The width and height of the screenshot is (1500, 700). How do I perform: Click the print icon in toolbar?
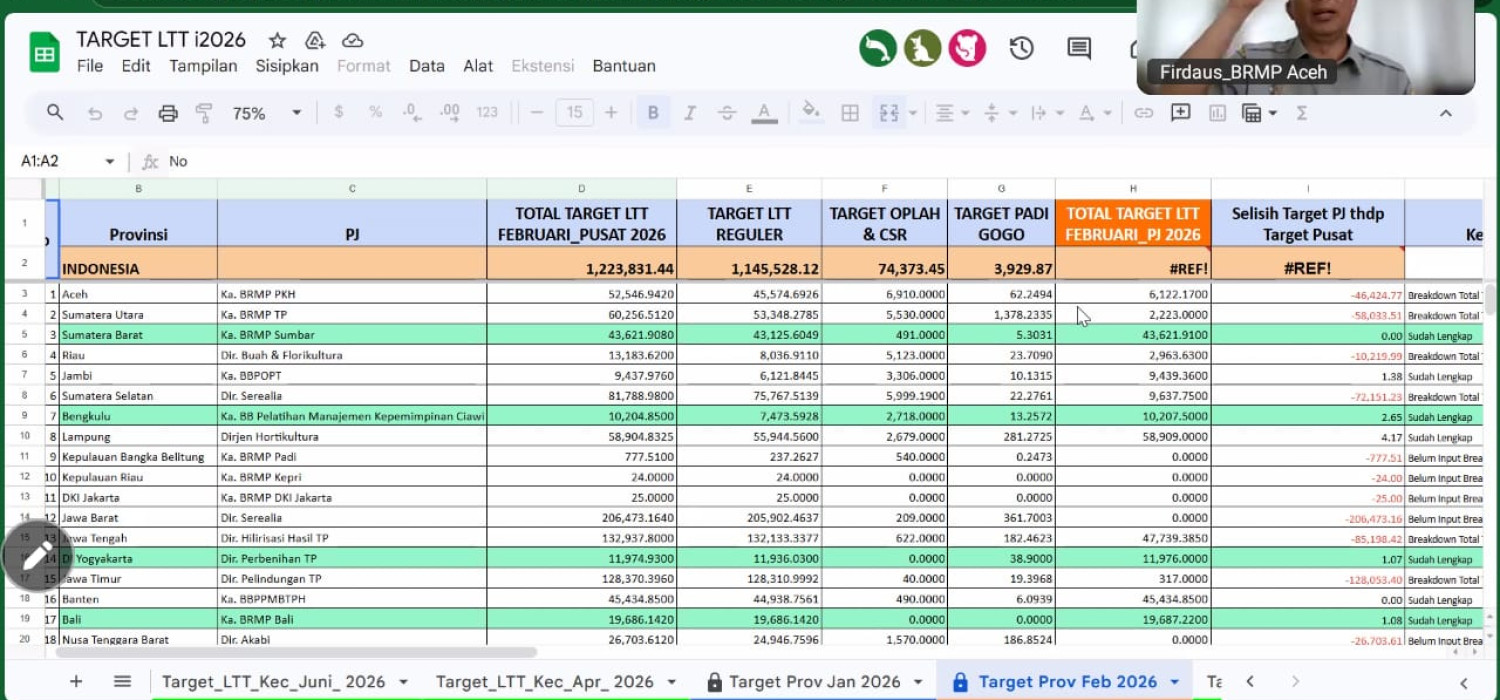click(x=168, y=113)
